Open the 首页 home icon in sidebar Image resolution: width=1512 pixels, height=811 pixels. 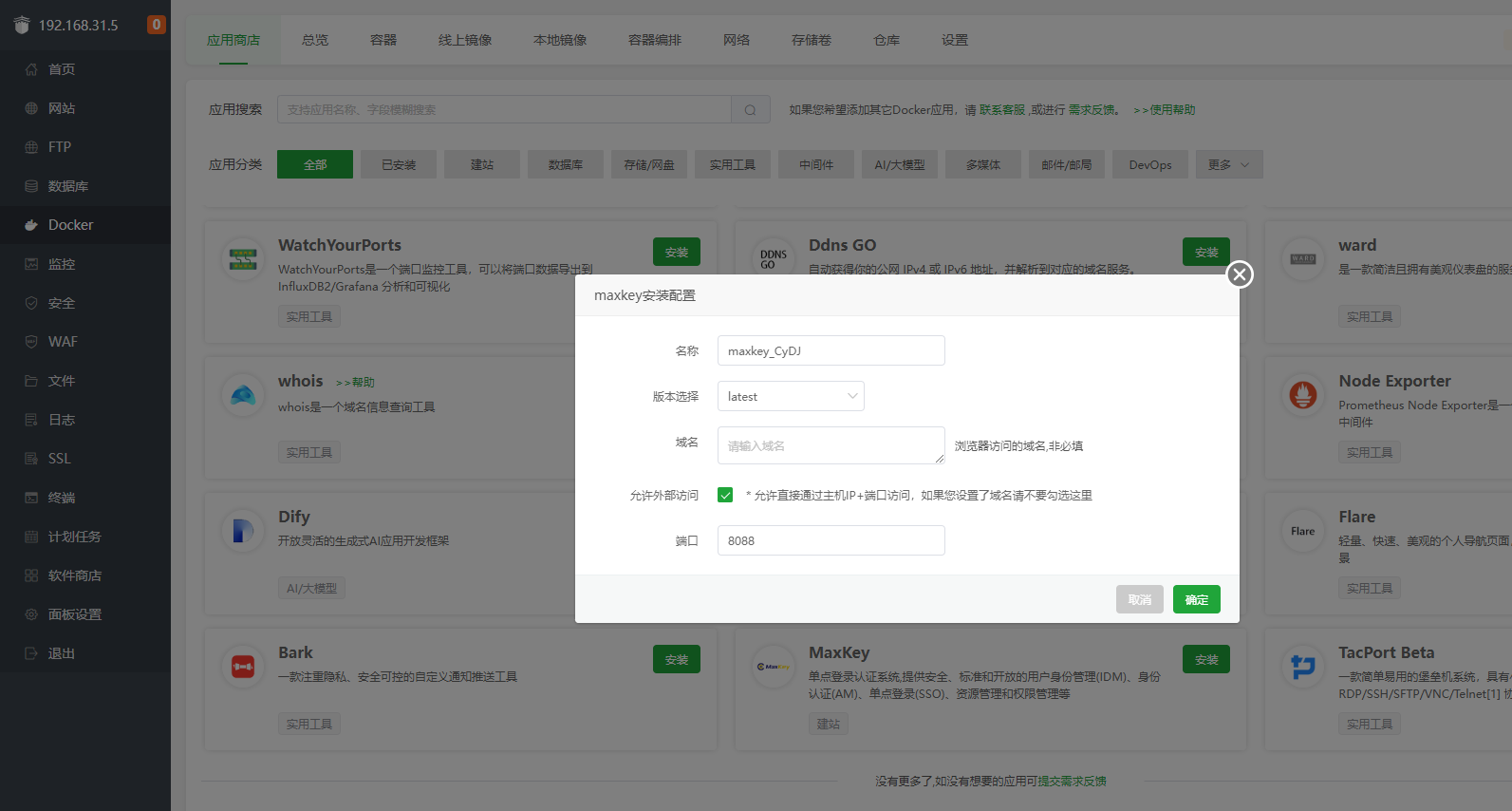click(31, 69)
